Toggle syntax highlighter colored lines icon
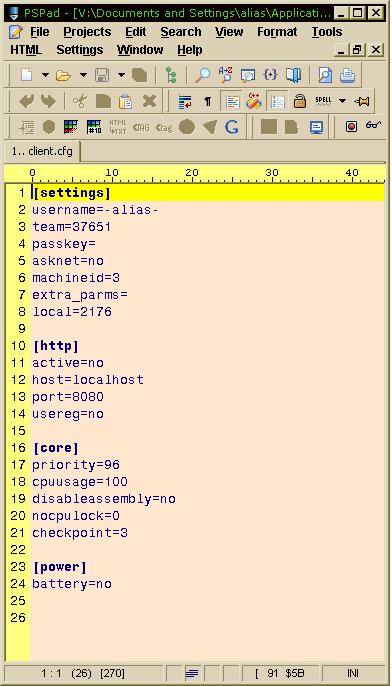392x686 pixels. point(232,102)
